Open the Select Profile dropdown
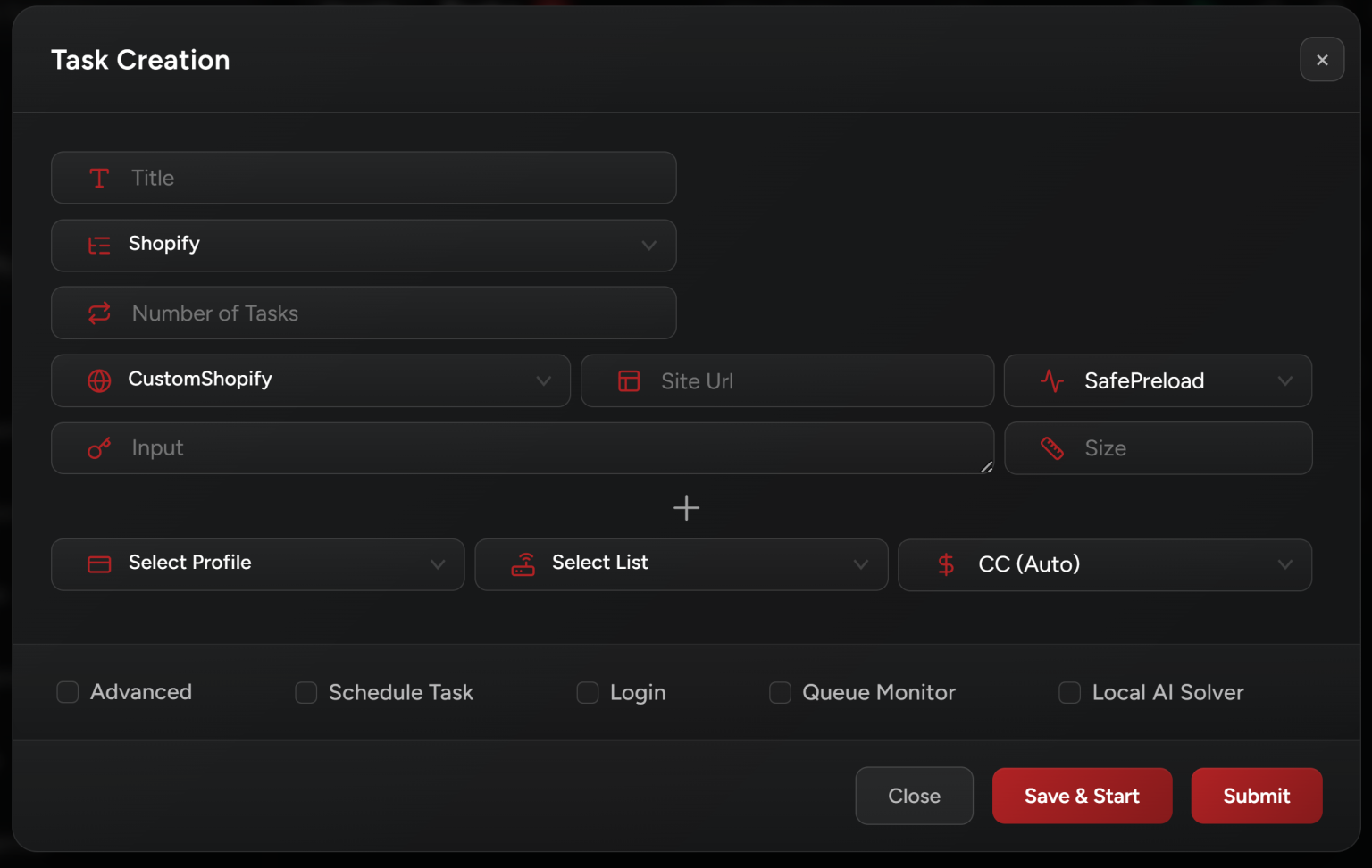Screen dimensions: 1372x868 (257, 564)
